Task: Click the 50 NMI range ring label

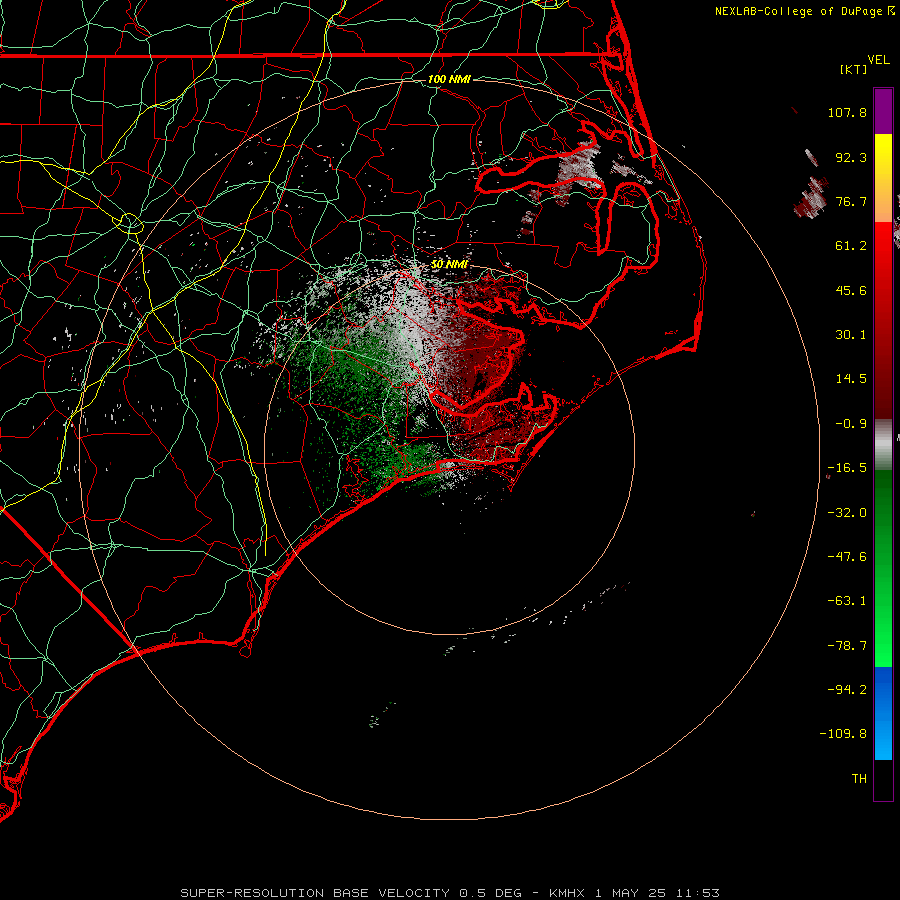Action: 449,264
